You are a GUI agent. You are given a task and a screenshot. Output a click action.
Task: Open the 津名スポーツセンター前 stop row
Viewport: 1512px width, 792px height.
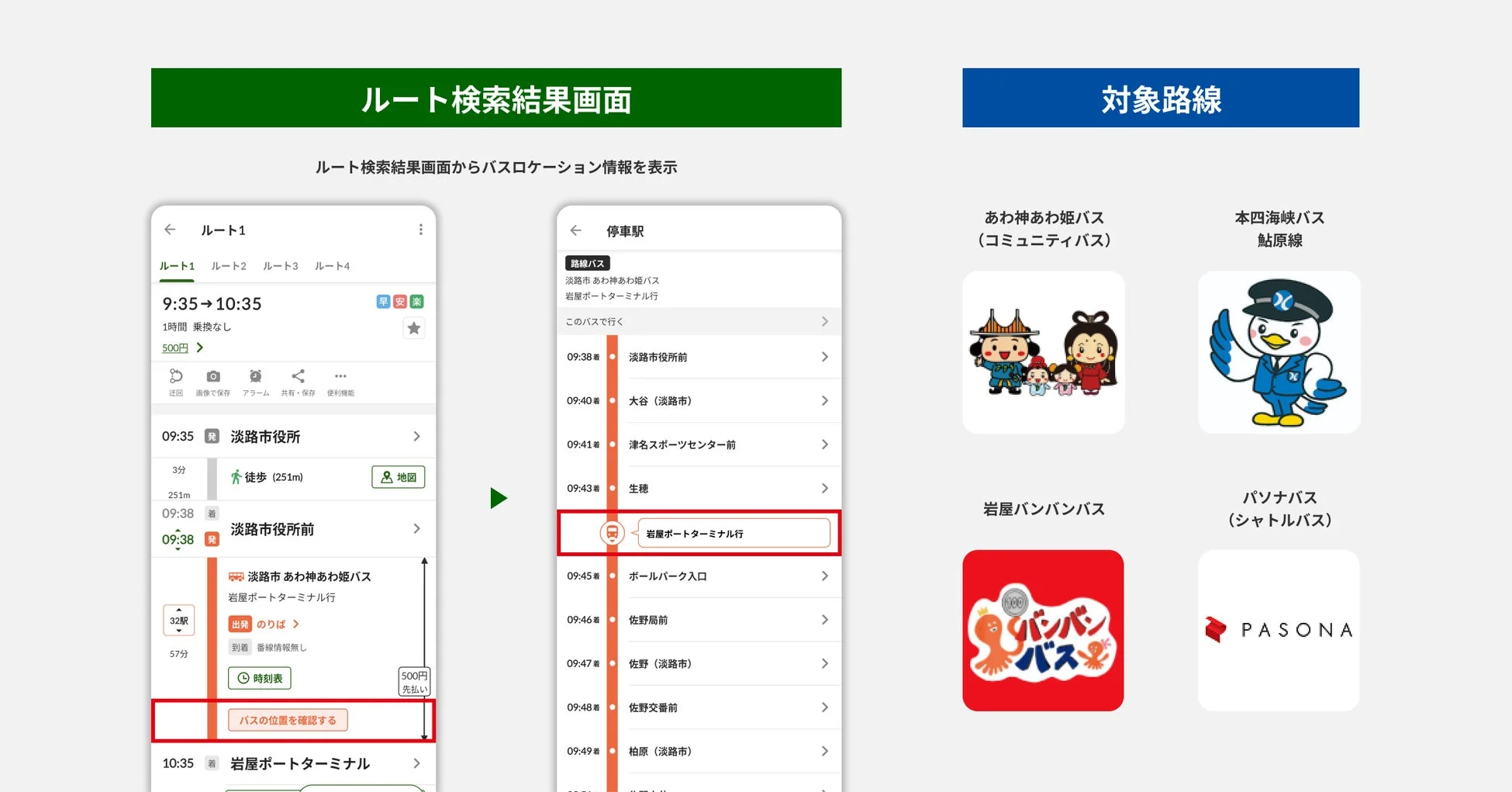699,444
